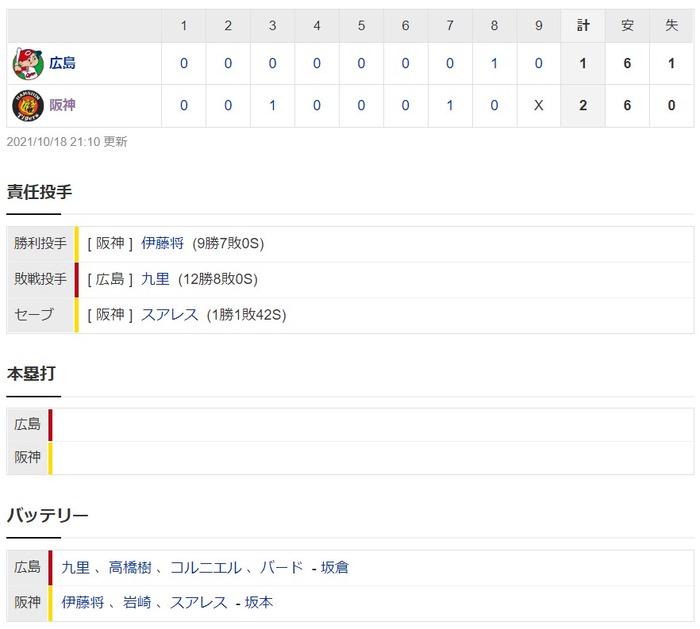
Task: Open save pitcher スアレス profile link
Action: (170, 315)
